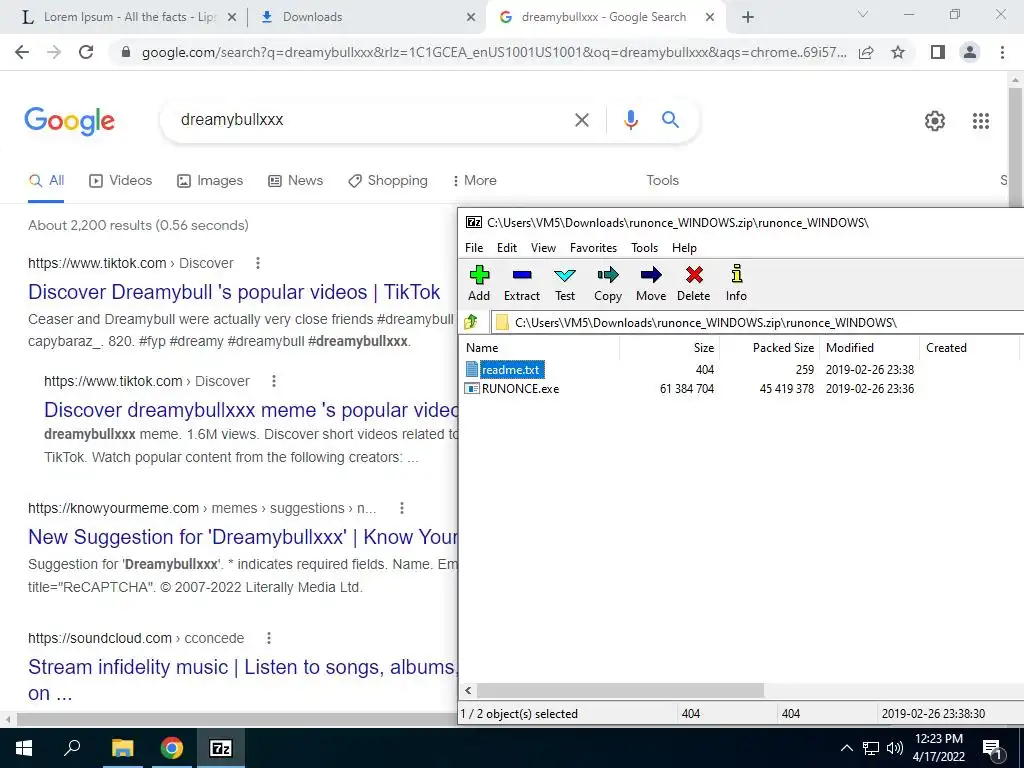The height and width of the screenshot is (768, 1024).
Task: Open options for knowyourmeme.com result
Action: [x=402, y=508]
